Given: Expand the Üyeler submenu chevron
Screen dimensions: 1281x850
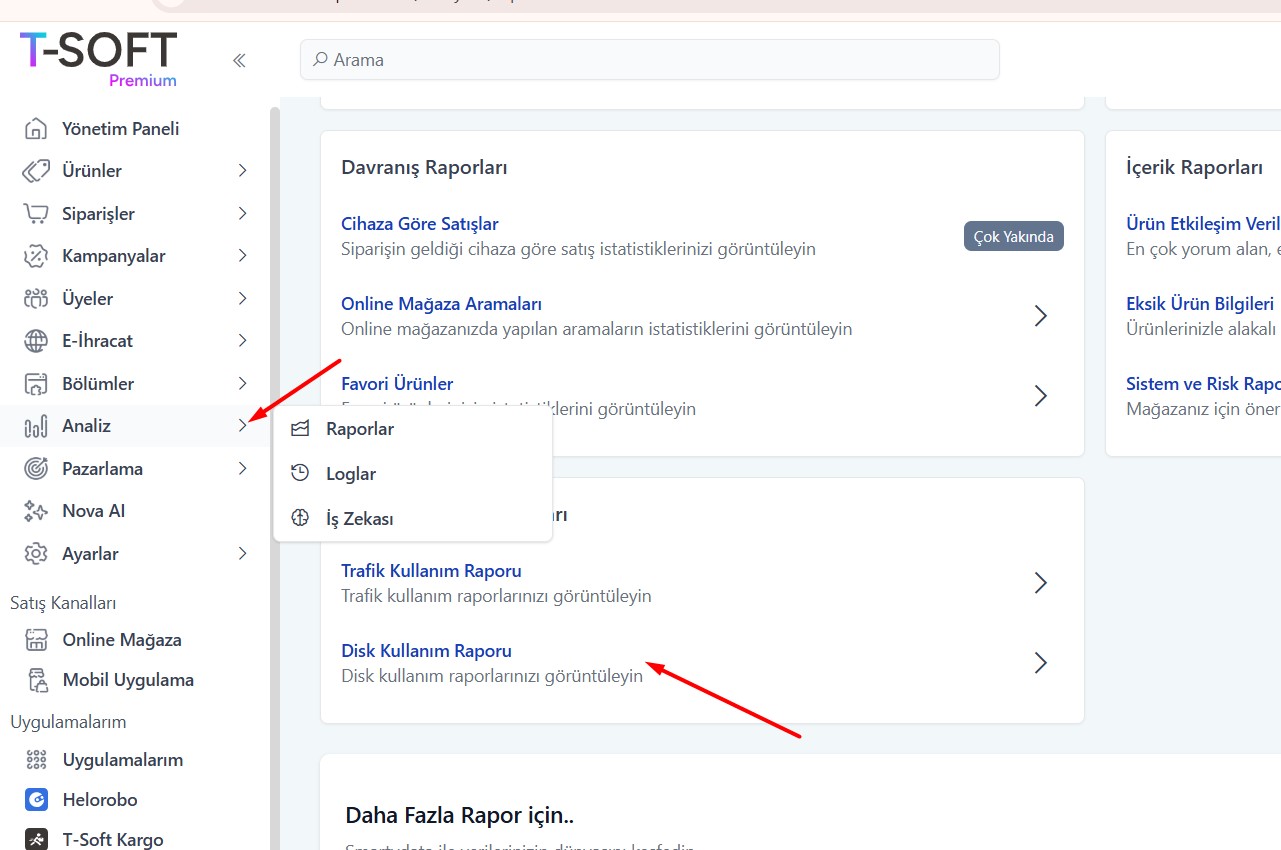Looking at the screenshot, I should click(242, 299).
